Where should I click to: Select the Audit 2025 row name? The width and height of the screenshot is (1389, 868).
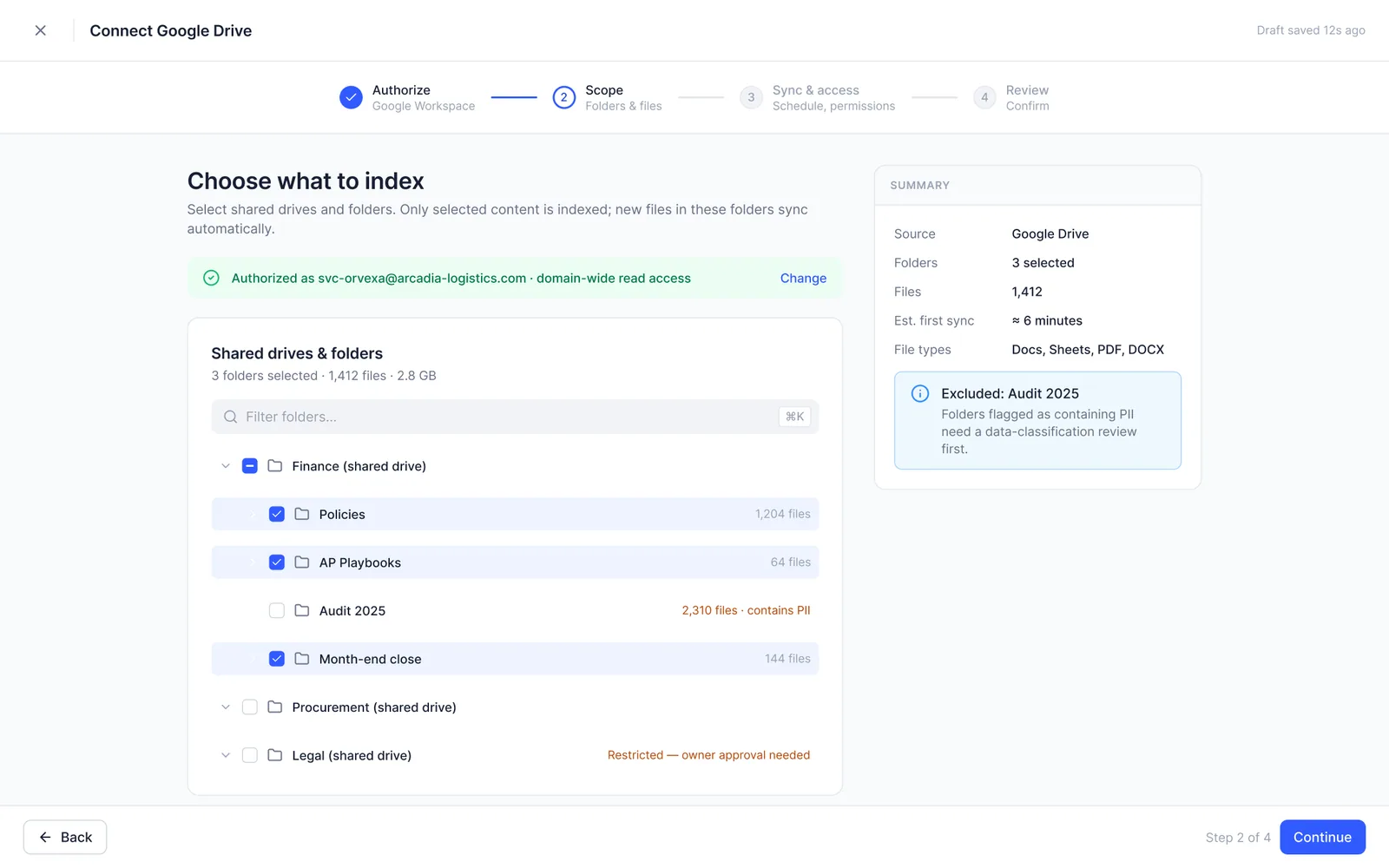coord(352,611)
